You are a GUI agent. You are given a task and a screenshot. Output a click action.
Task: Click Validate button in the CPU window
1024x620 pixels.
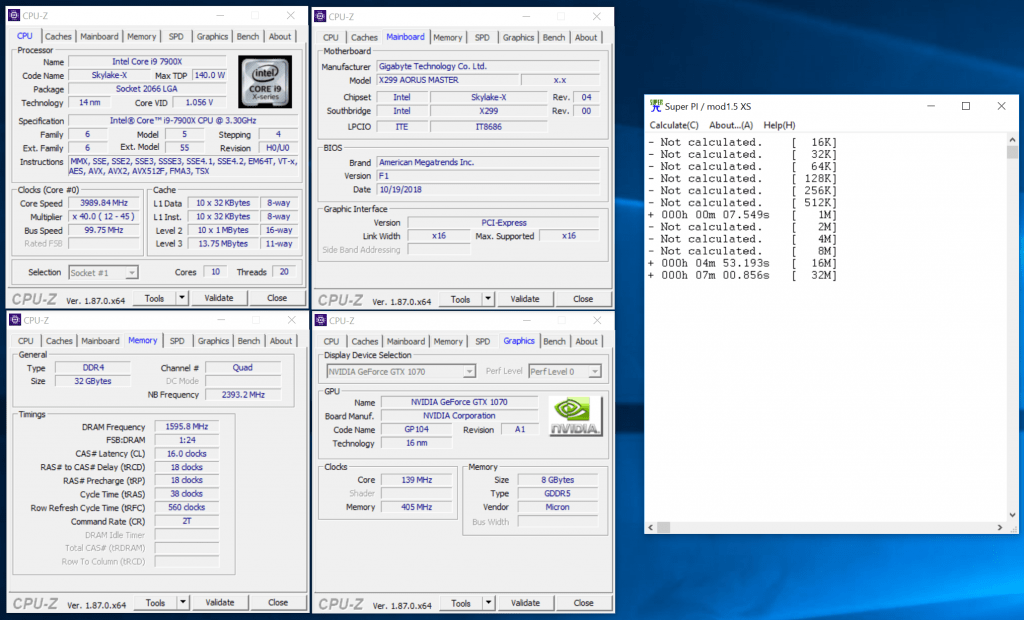[x=219, y=298]
